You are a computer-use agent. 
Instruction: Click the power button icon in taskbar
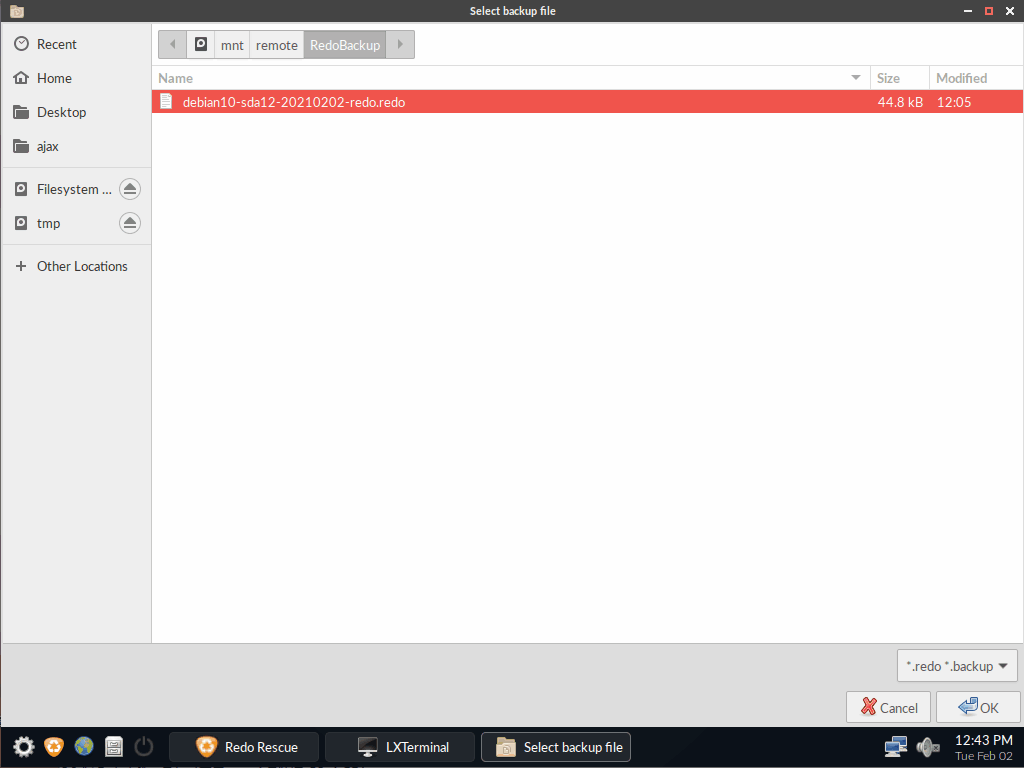click(144, 746)
